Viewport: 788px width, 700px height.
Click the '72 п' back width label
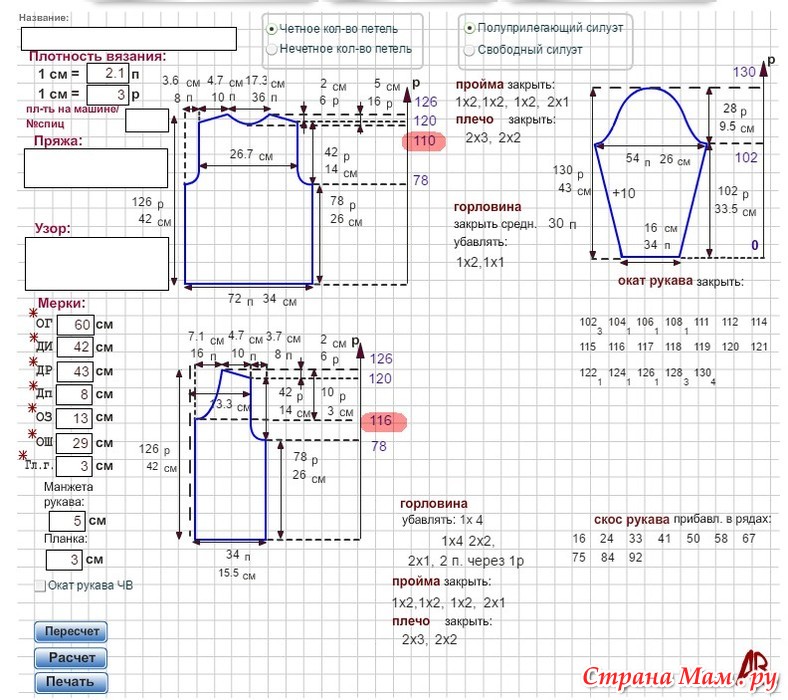(241, 299)
